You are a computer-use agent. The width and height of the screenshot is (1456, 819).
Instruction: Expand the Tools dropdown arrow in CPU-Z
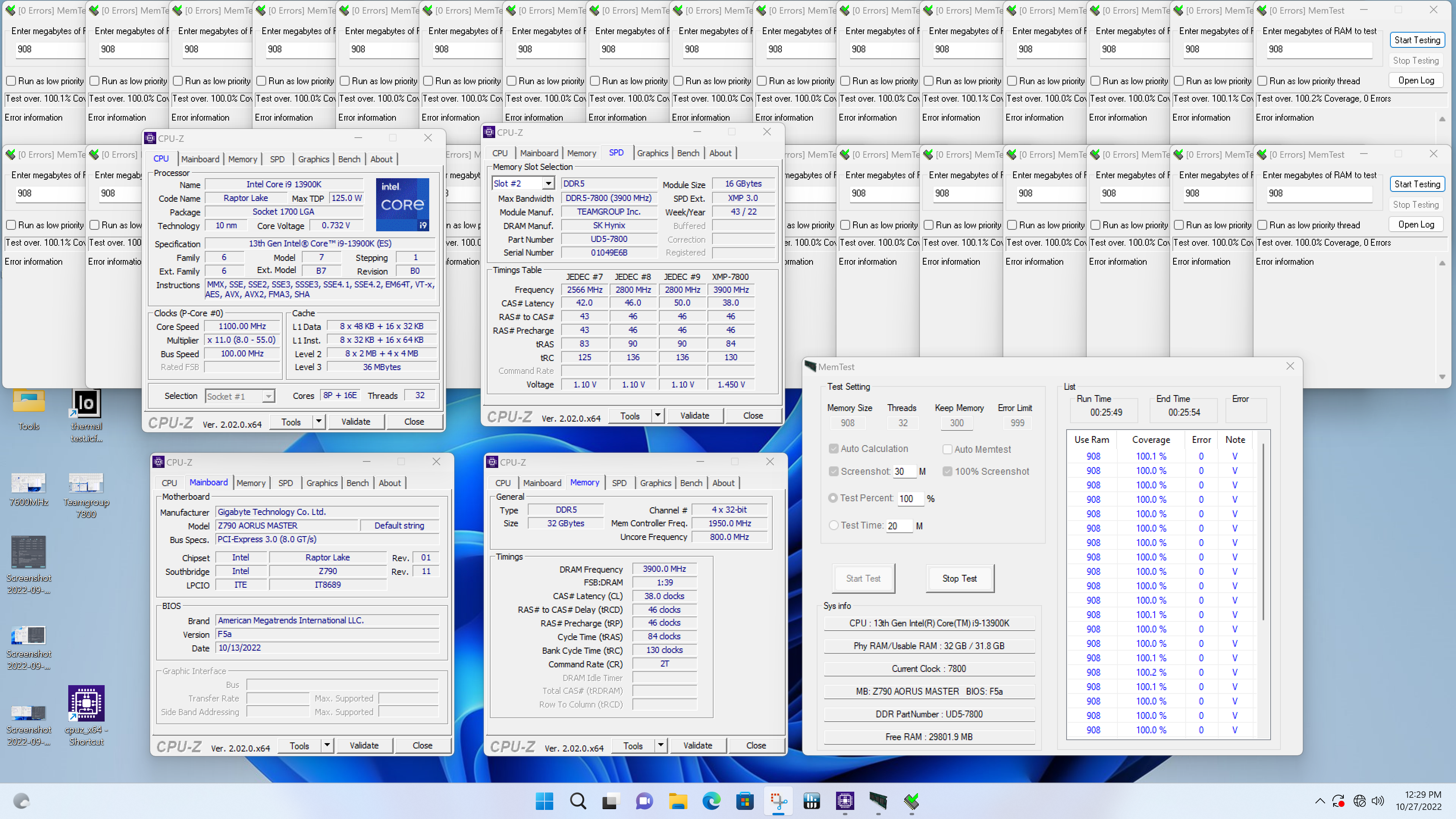(318, 421)
